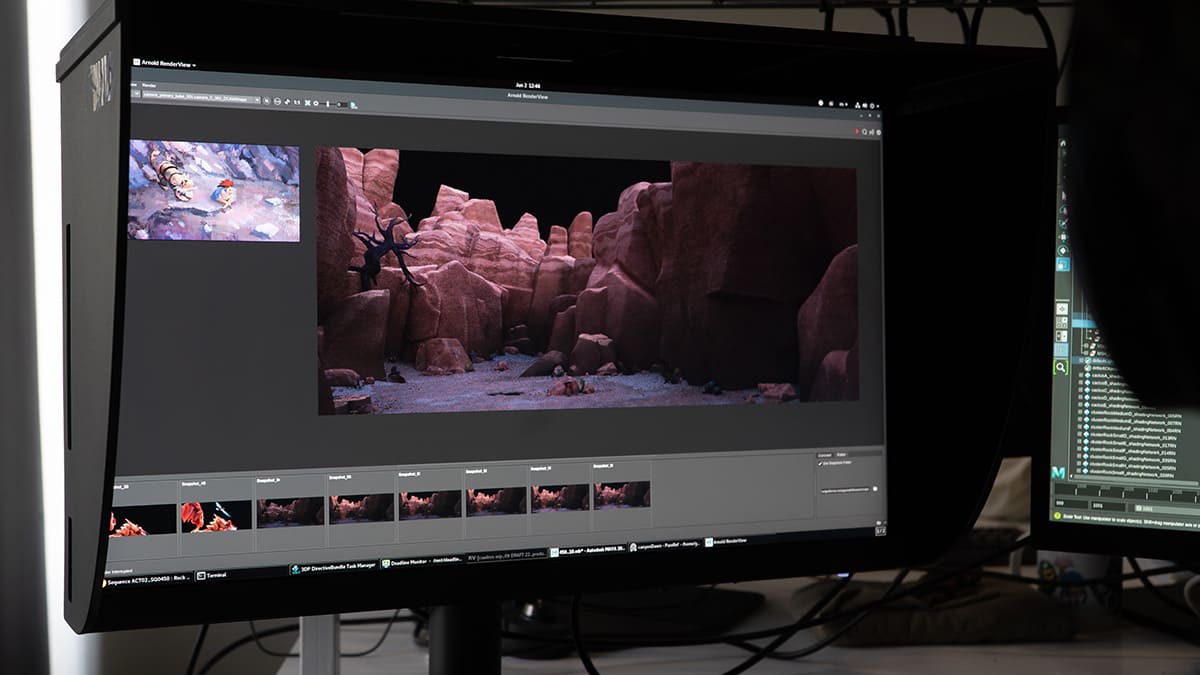1200x675 pixels.
Task: Start the render with the red play icon
Action: 856,131
